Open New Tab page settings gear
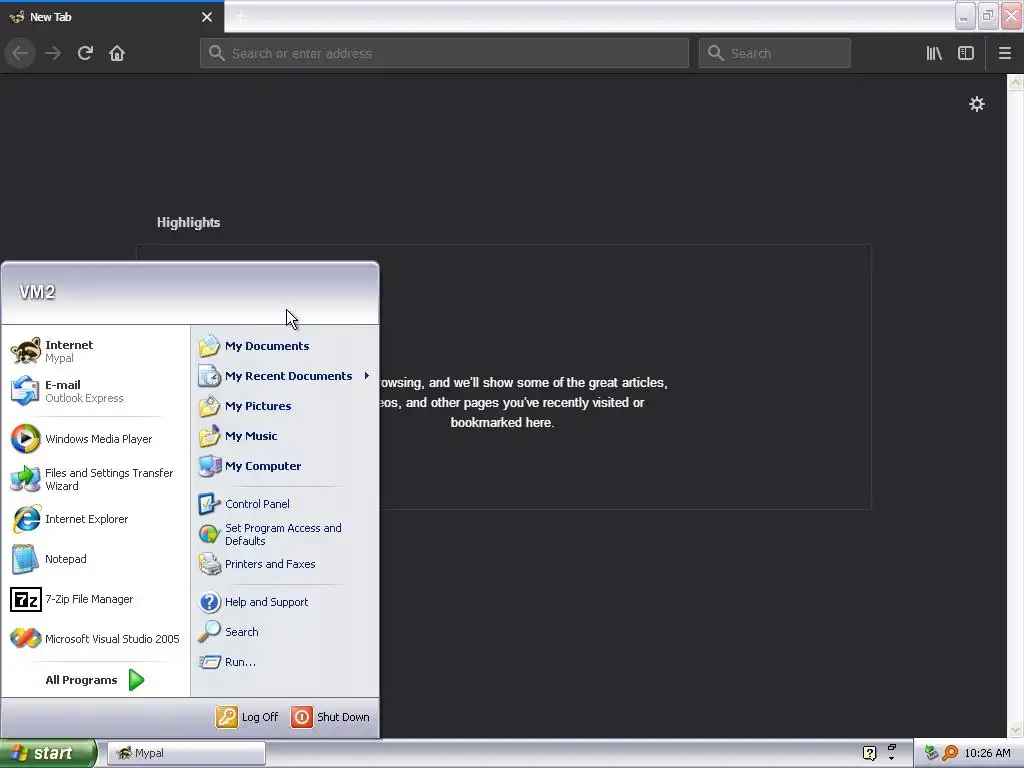Image resolution: width=1024 pixels, height=768 pixels. [976, 104]
